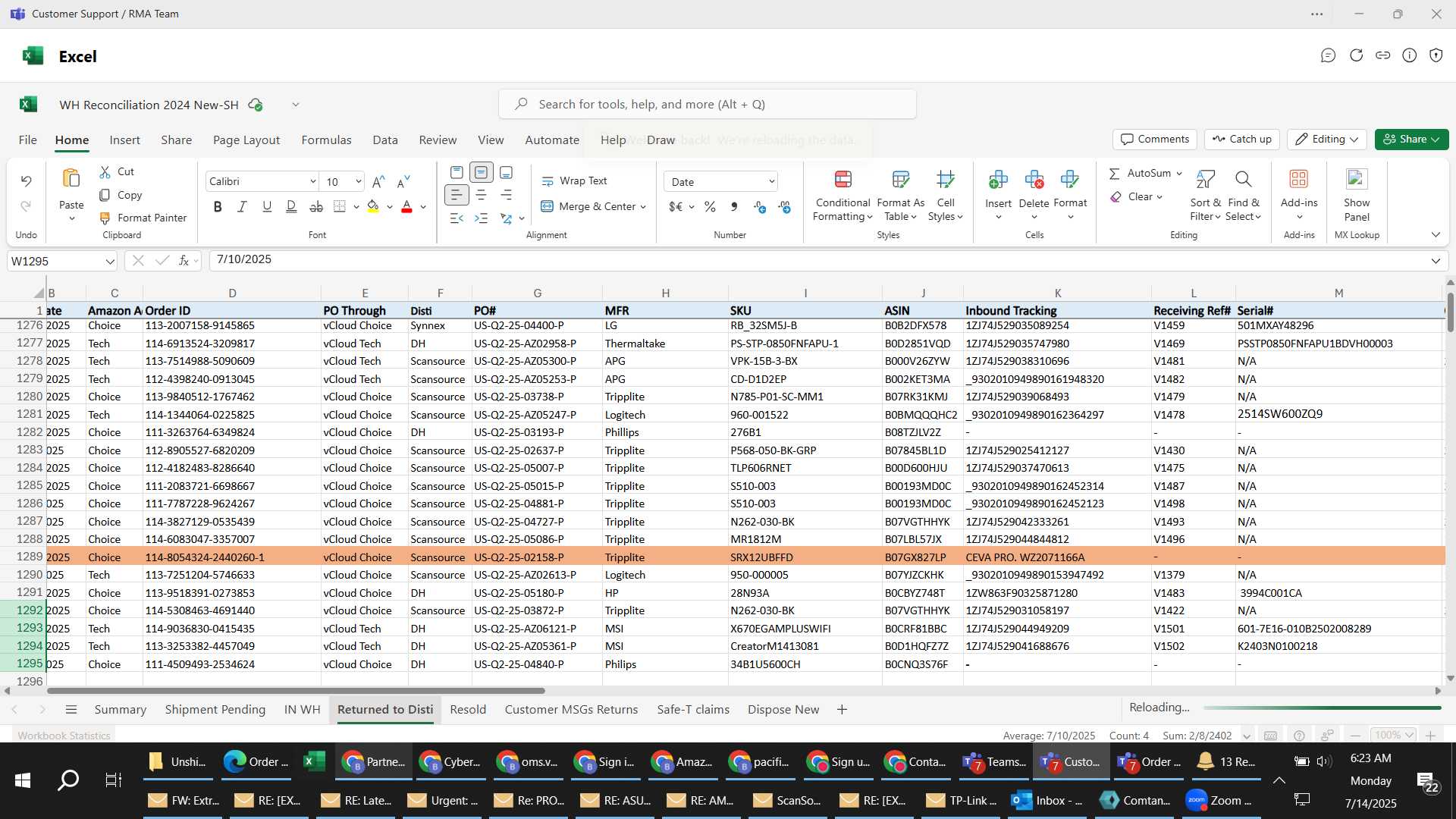Open the Formulas ribbon tab
Viewport: 1456px width, 819px height.
point(326,140)
